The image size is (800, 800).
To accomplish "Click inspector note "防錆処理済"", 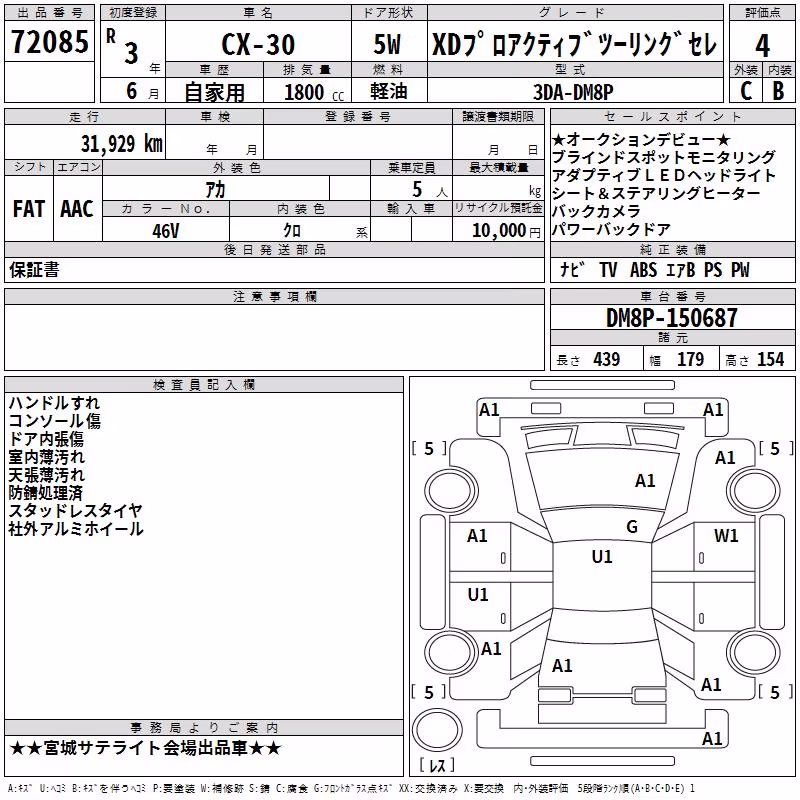I will coord(45,493).
